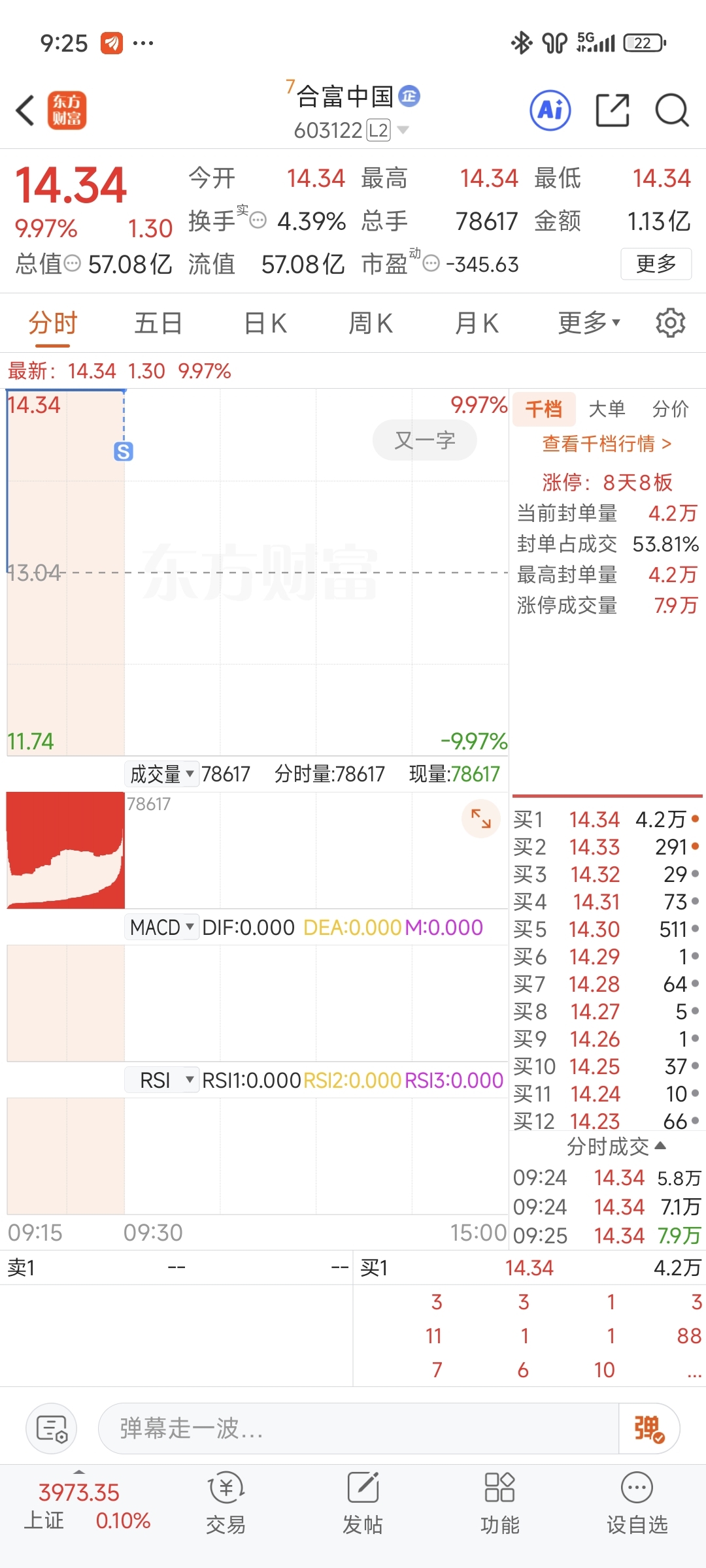The height and width of the screenshot is (1568, 706).
Task: Tap the 买3 row at 14.32
Action: [x=607, y=874]
